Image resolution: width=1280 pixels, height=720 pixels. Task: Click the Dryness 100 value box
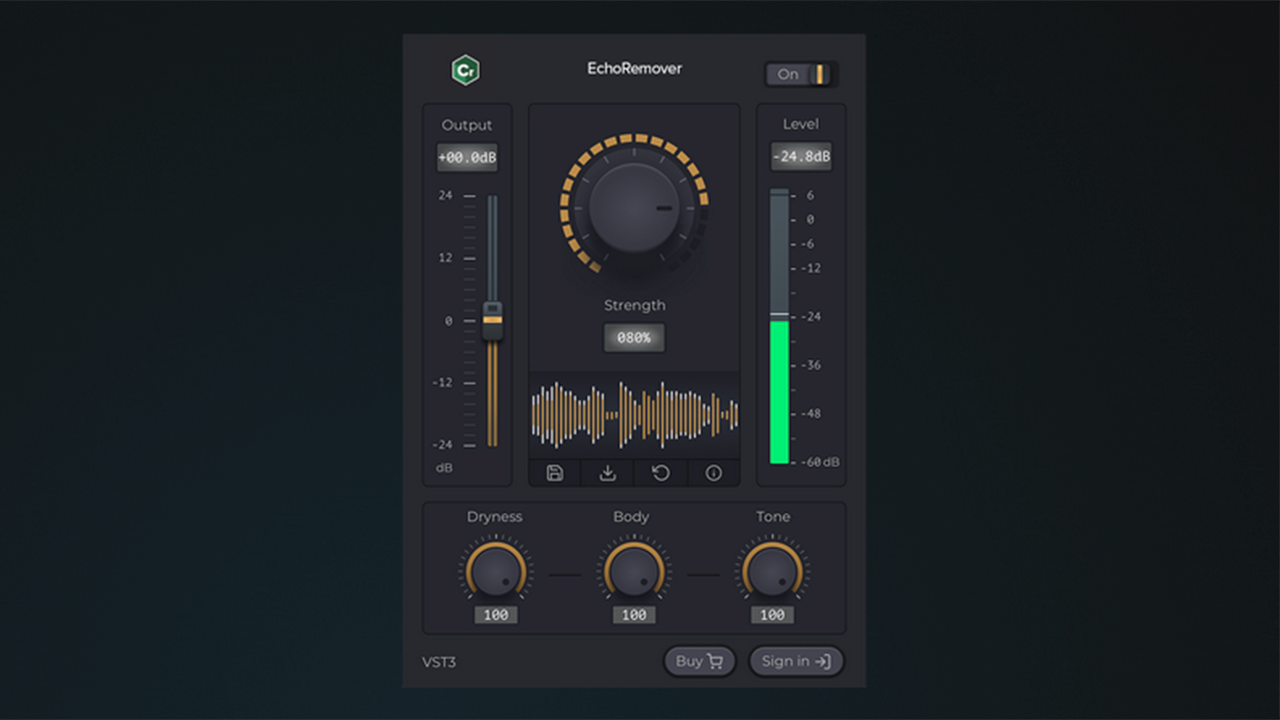[x=496, y=615]
